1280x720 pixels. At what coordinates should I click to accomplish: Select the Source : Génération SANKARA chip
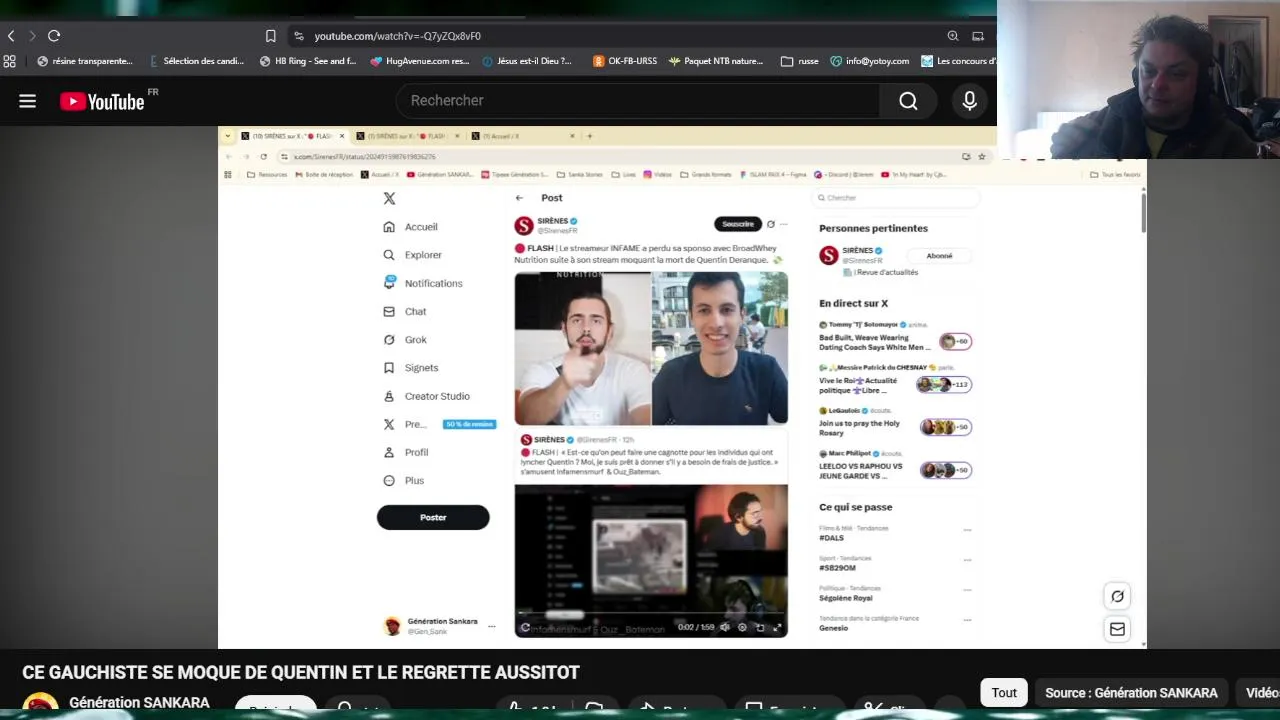[x=1131, y=693]
